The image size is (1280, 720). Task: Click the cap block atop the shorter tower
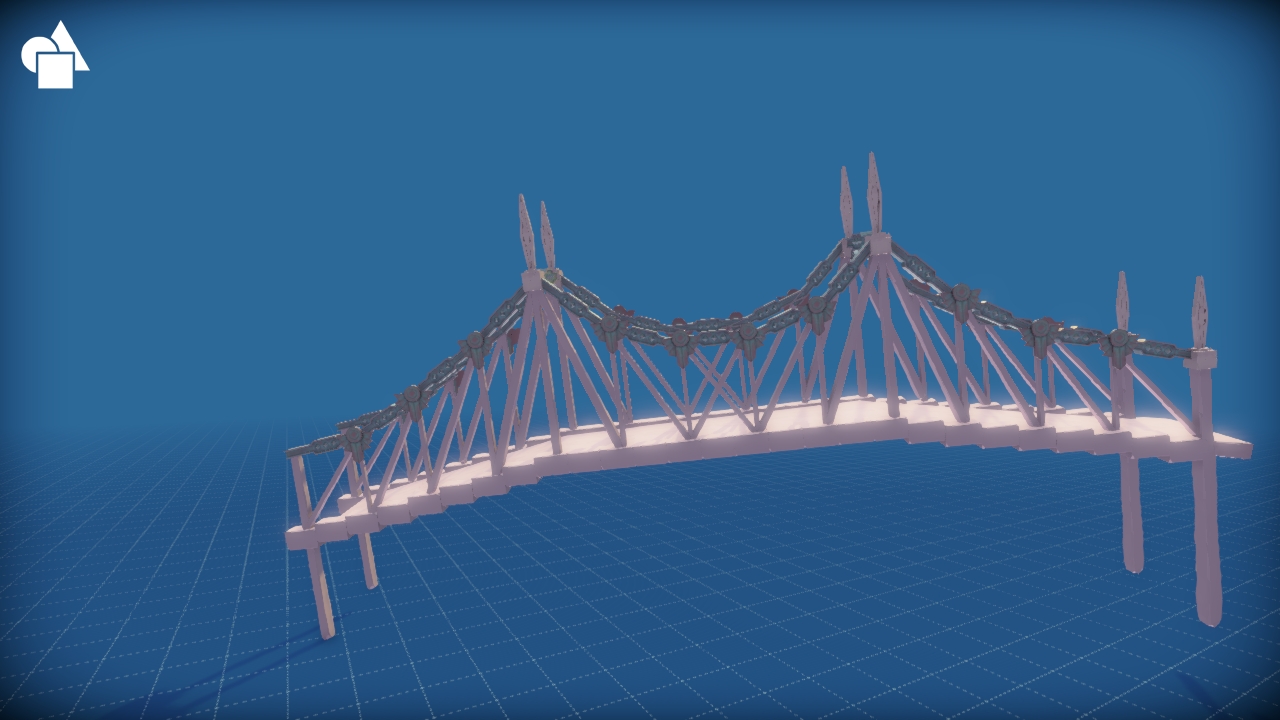tap(532, 281)
